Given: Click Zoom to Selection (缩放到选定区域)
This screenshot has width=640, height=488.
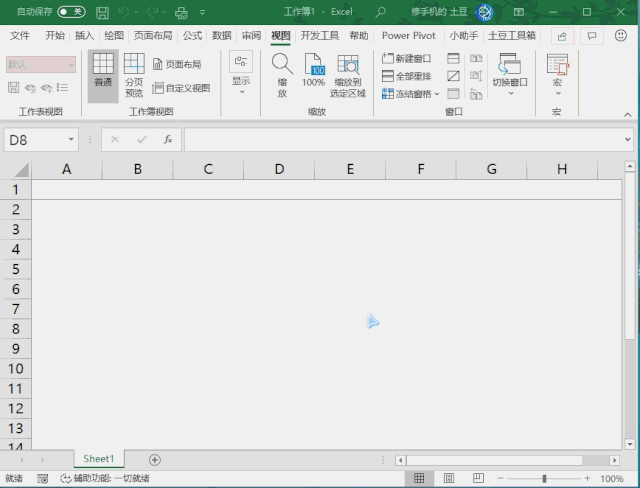Looking at the screenshot, I should tap(348, 75).
